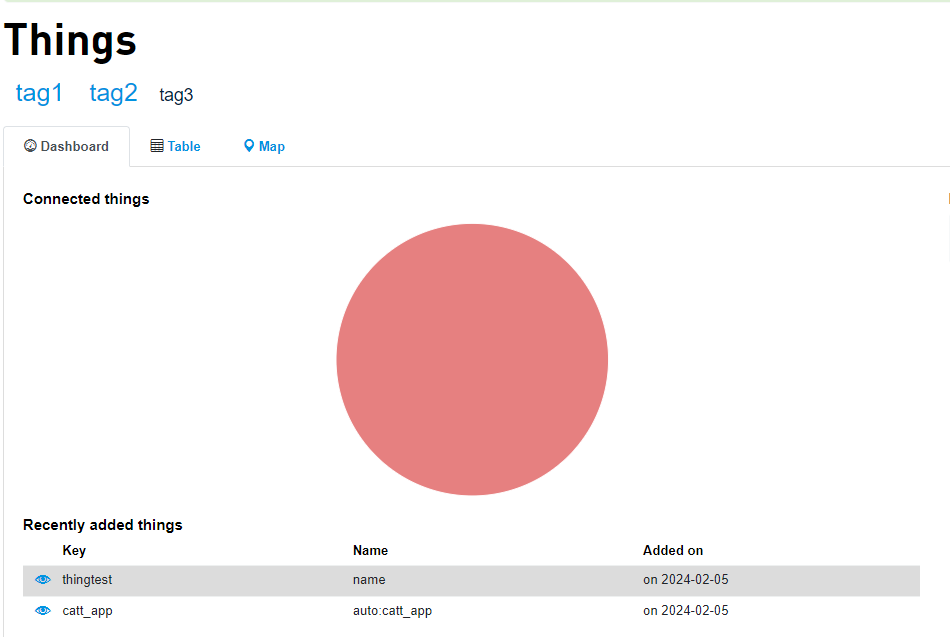This screenshot has width=950, height=637.
Task: Click the red Connected things pie chart
Action: (x=472, y=360)
